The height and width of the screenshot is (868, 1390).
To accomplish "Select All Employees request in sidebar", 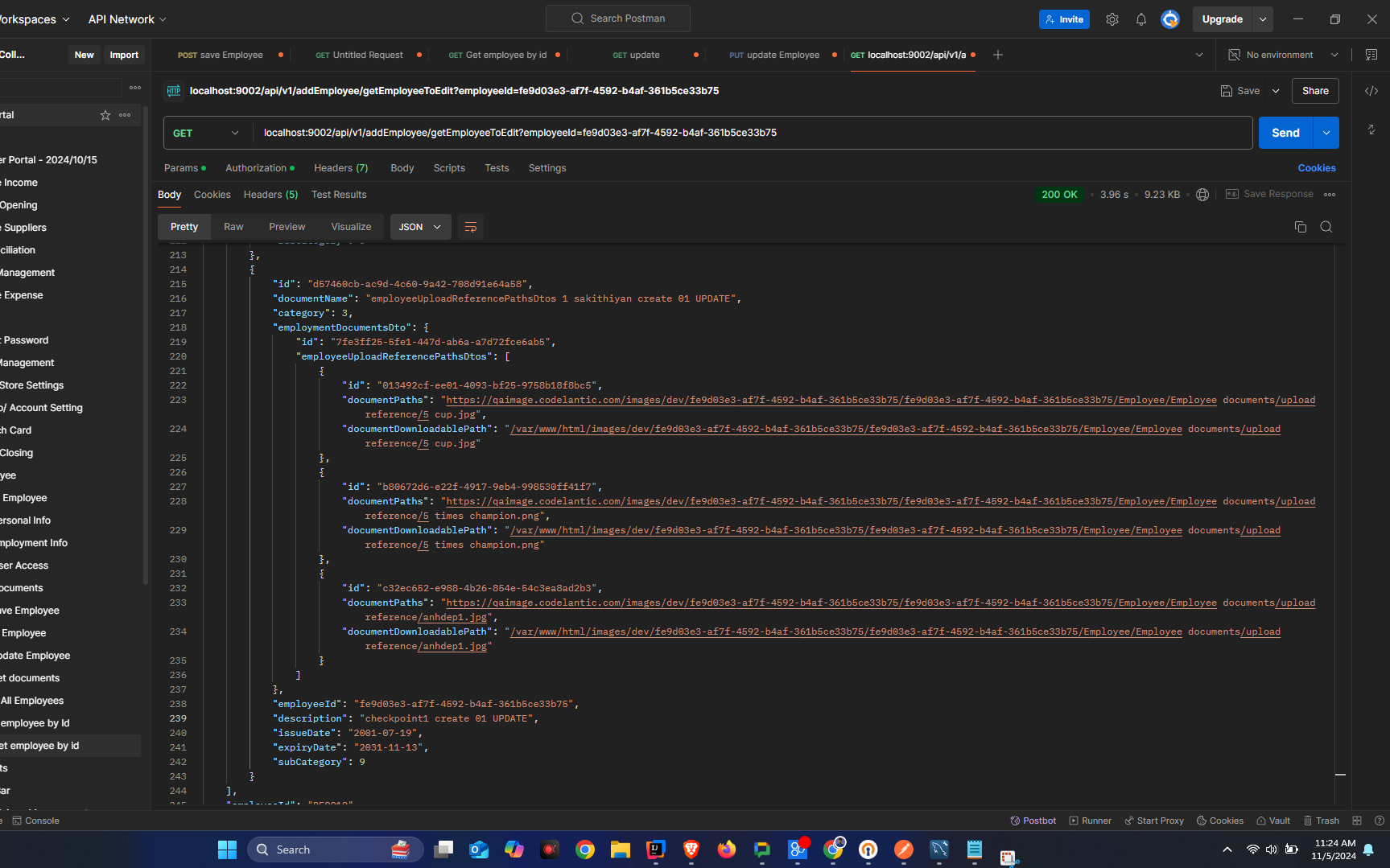I will (32, 701).
